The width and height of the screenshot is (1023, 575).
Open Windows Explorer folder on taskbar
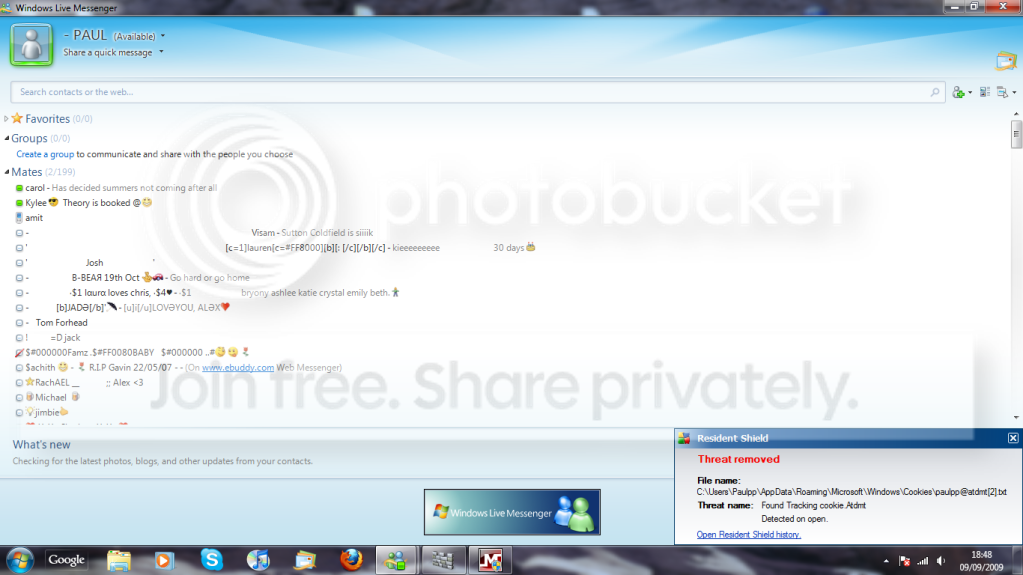[x=119, y=561]
